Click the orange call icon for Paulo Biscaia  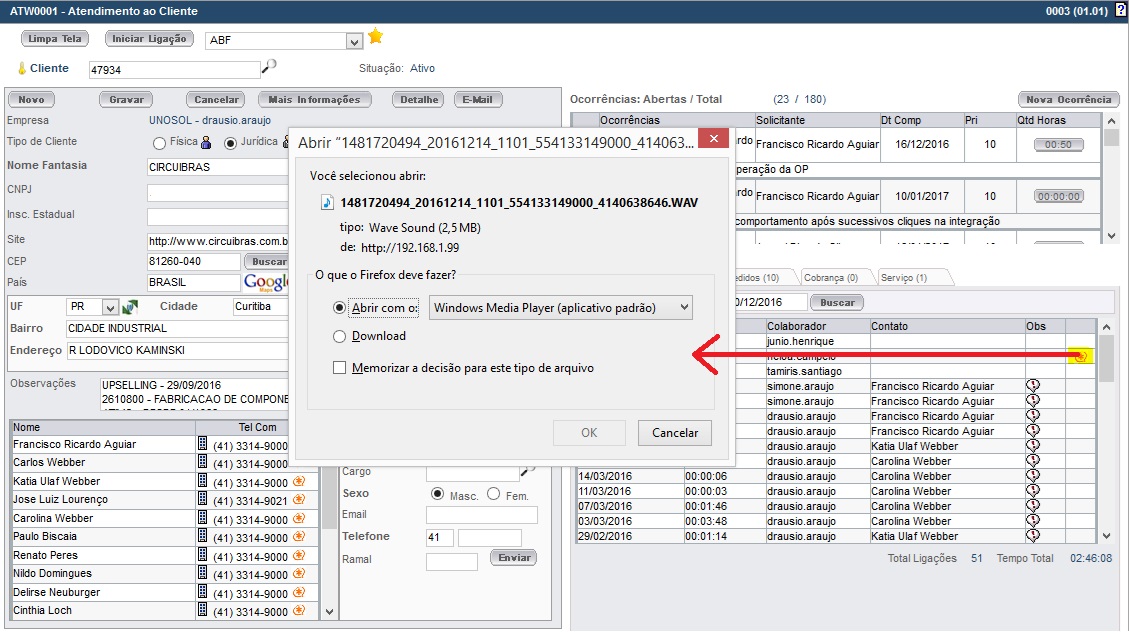tap(298, 538)
